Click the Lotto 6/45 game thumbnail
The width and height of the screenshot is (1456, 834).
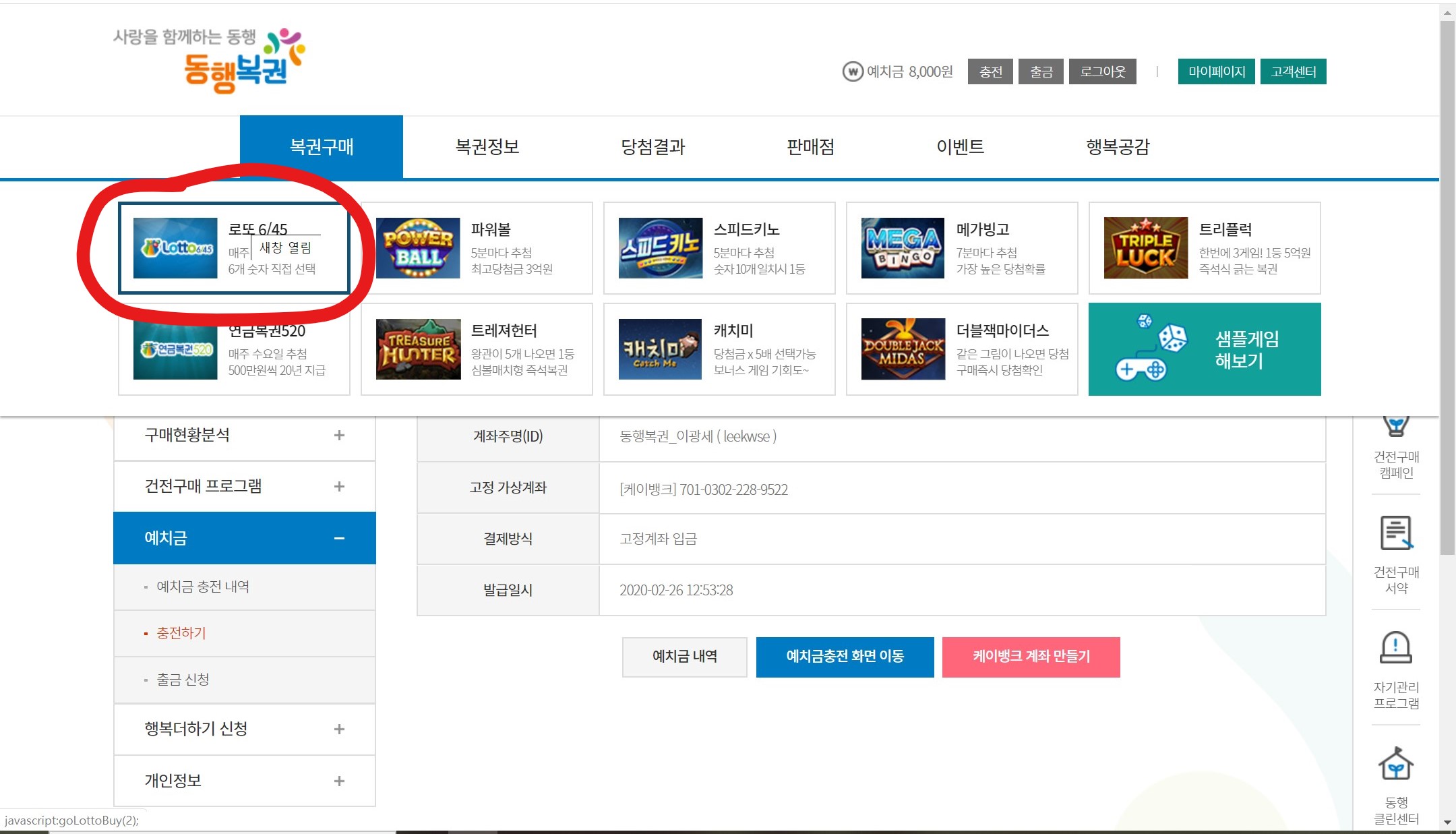click(x=175, y=247)
